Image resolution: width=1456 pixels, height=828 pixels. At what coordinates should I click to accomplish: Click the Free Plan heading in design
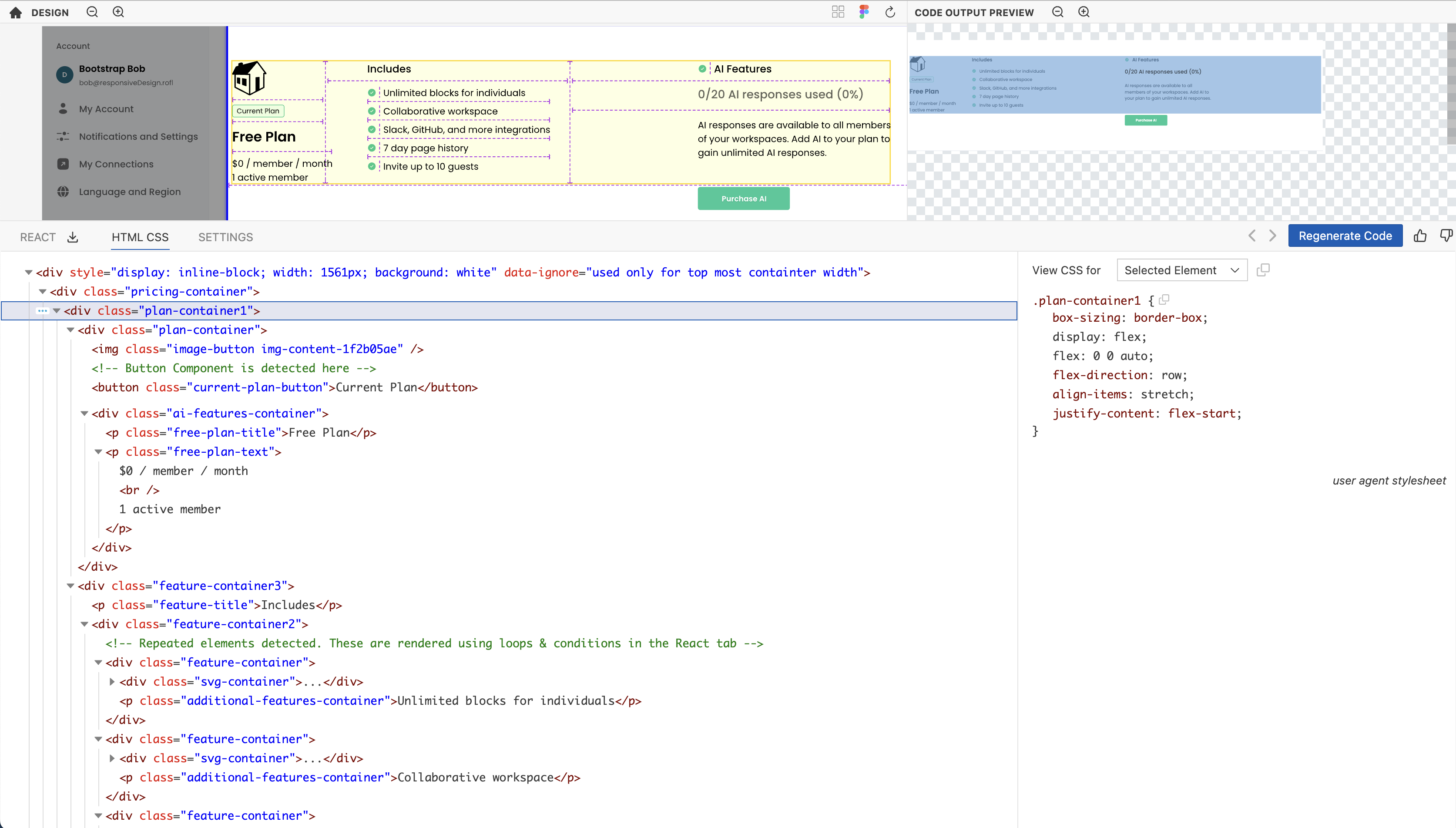(264, 137)
